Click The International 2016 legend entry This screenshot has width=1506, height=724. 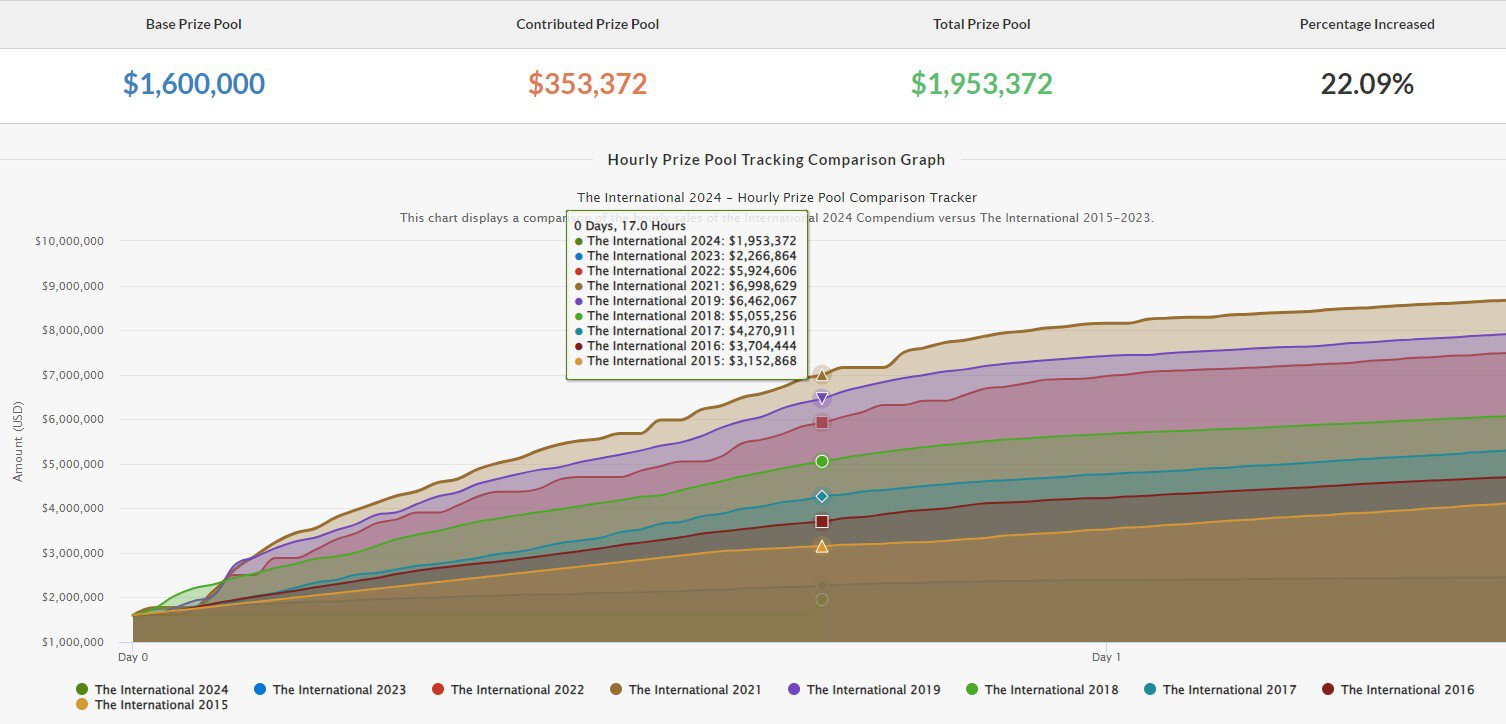click(1398, 690)
